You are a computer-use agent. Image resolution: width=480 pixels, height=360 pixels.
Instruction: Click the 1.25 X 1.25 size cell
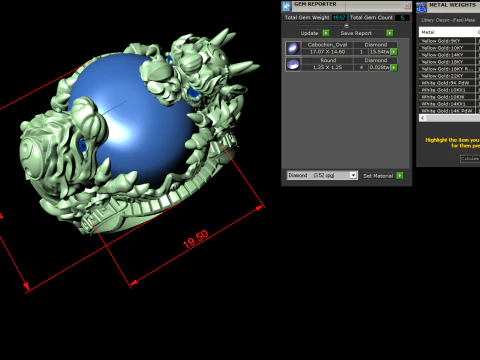pos(327,67)
